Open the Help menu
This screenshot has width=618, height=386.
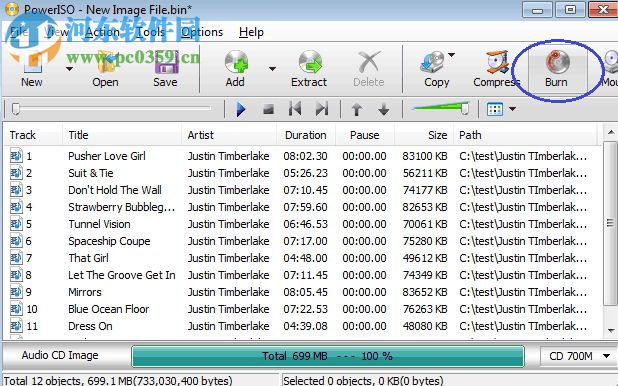pos(251,32)
